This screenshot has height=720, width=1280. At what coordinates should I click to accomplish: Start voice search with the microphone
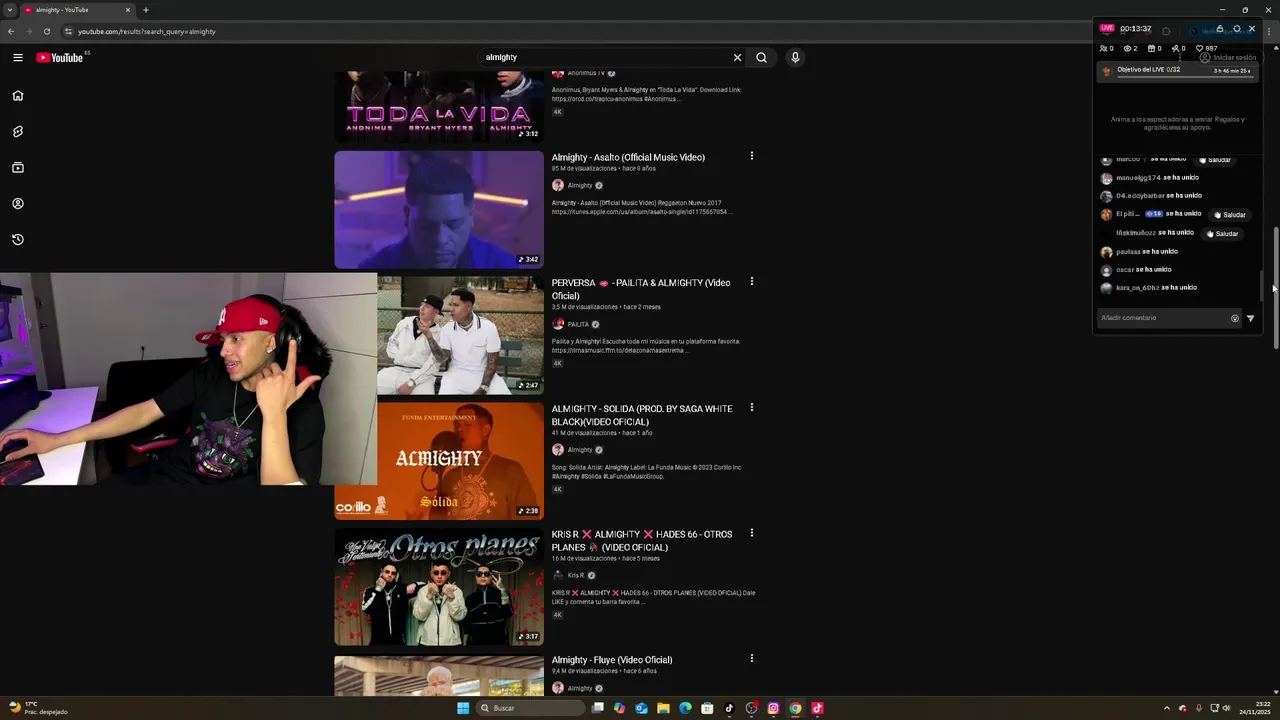pyautogui.click(x=795, y=57)
